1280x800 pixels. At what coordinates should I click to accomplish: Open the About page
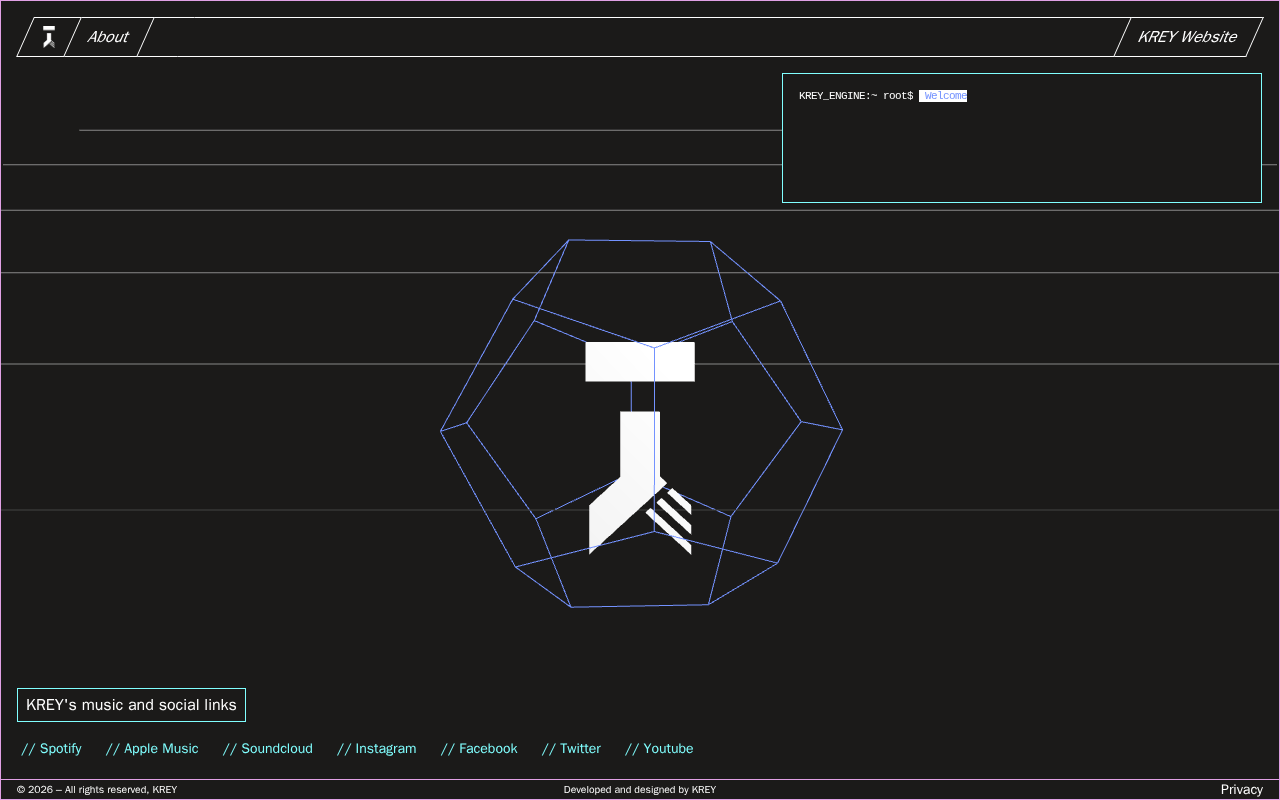(108, 37)
